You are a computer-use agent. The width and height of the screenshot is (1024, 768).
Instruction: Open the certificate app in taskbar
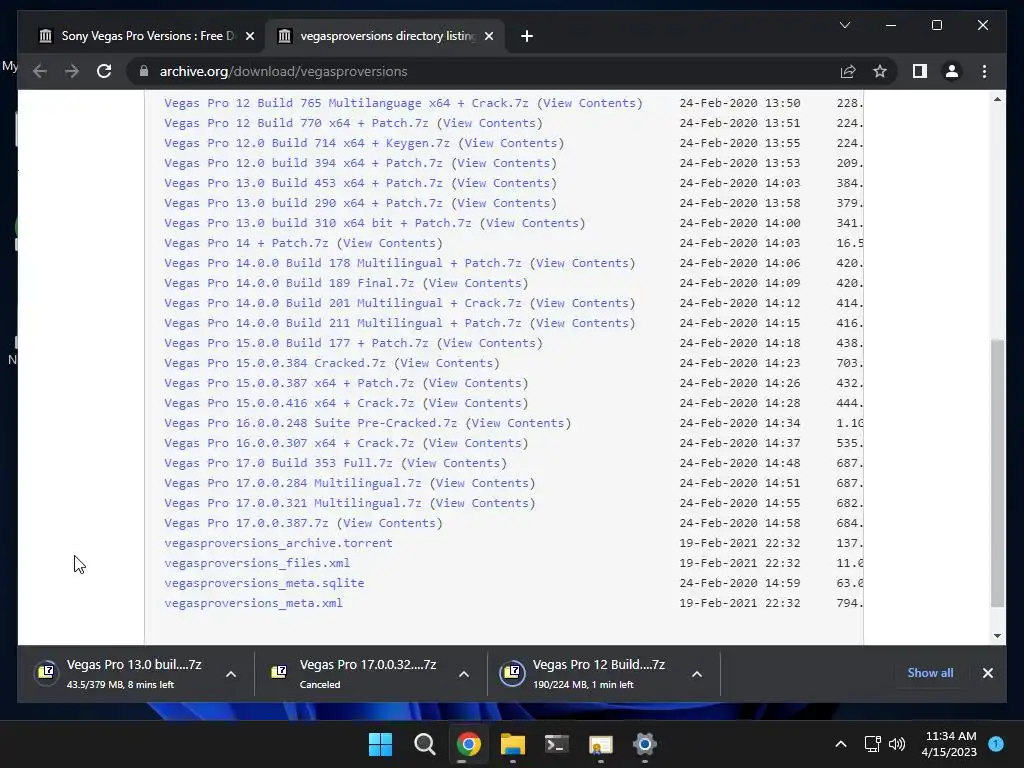(x=600, y=744)
